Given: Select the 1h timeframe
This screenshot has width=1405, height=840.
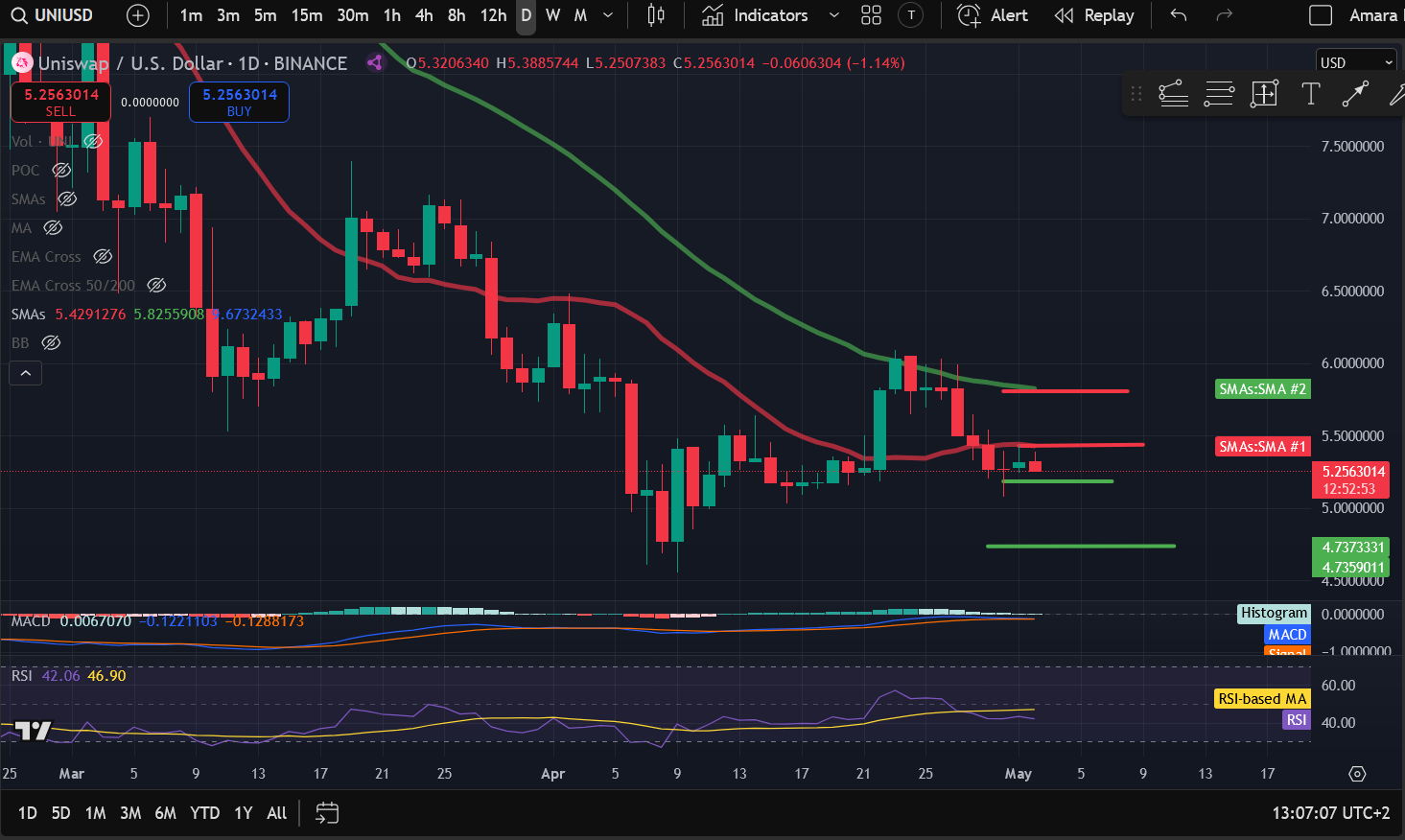Looking at the screenshot, I should (x=392, y=15).
